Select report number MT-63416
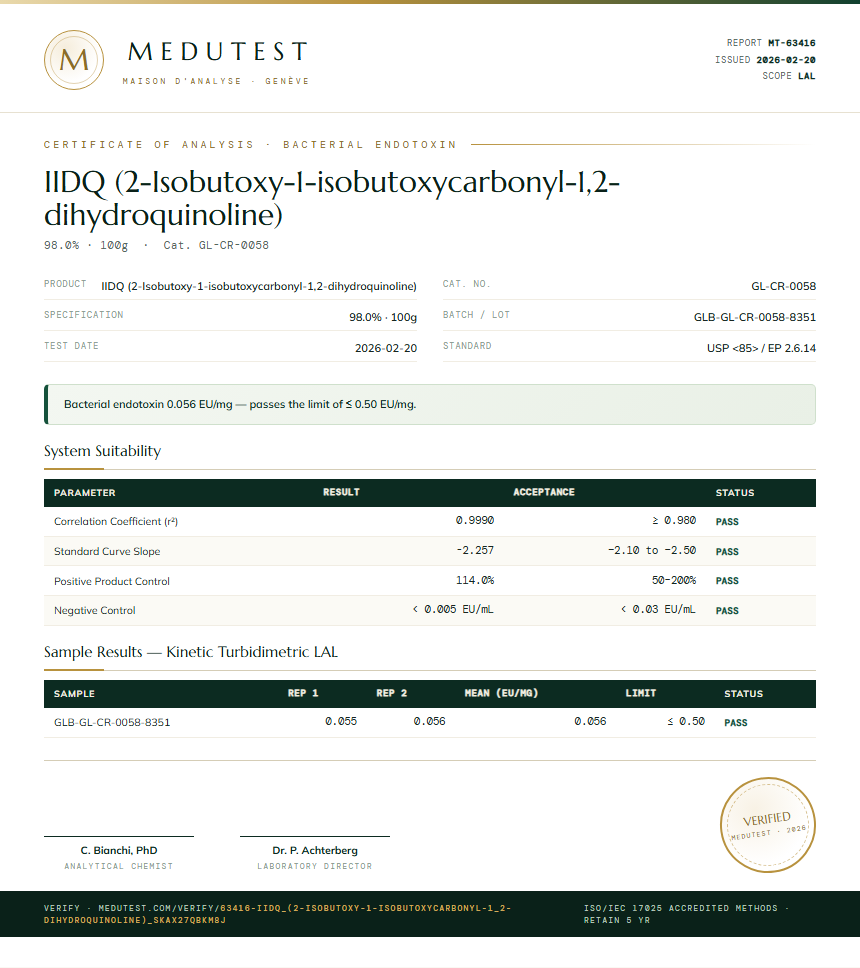The width and height of the screenshot is (860, 968). point(791,43)
